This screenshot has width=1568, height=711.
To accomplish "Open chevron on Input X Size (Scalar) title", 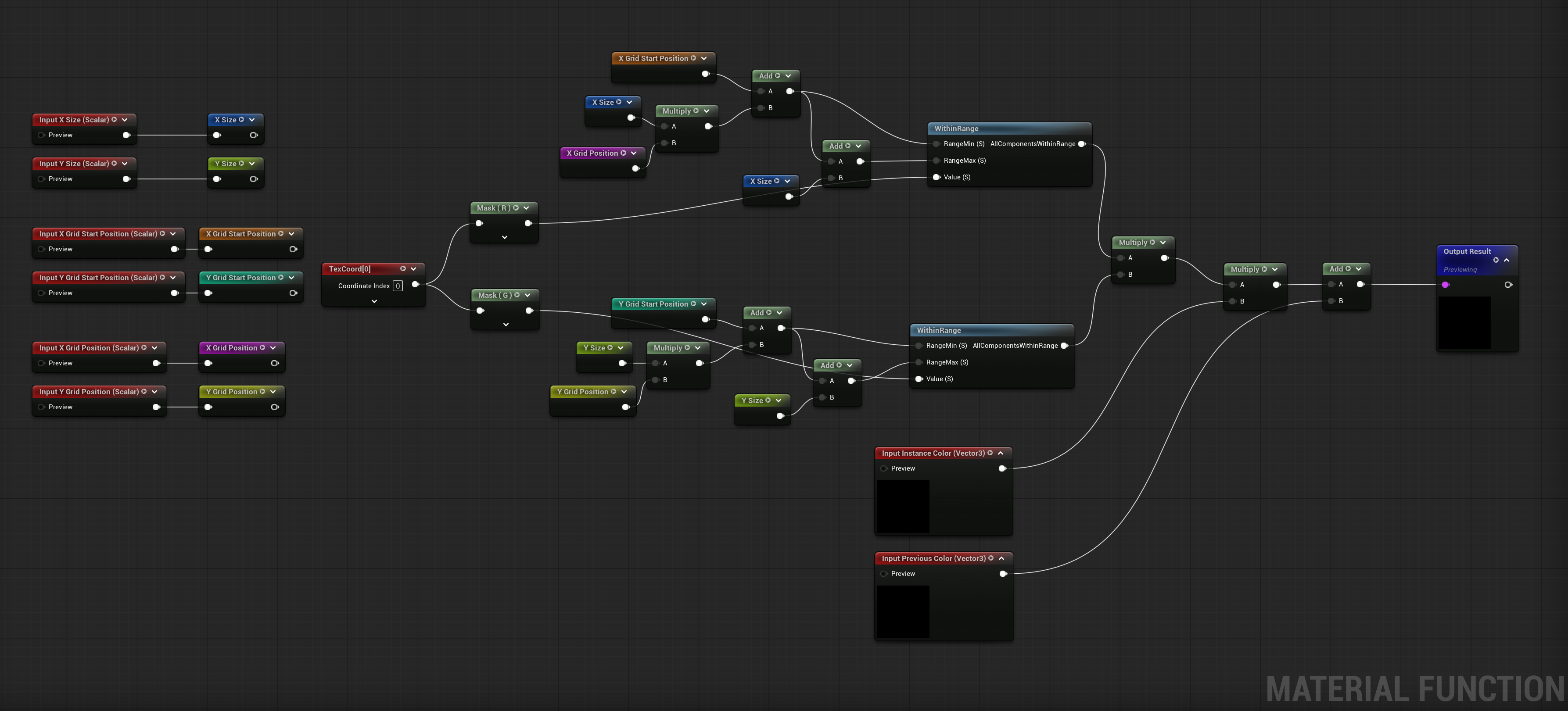I will pyautogui.click(x=124, y=120).
